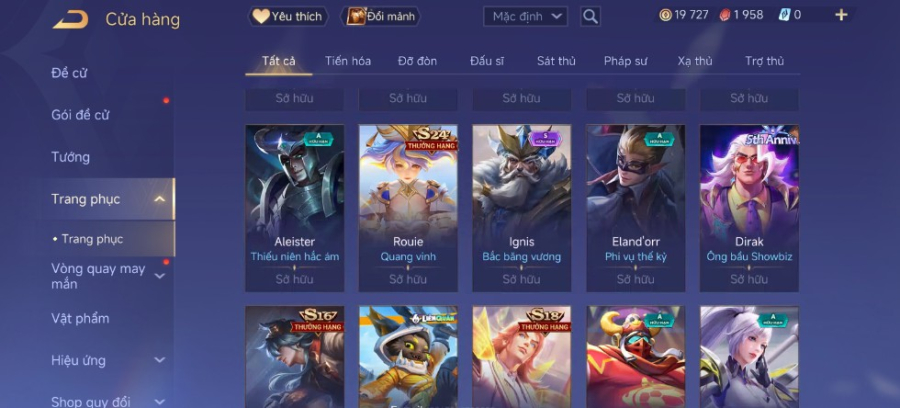Open the search magnifier icon
Screen dimensions: 900x408
(590, 17)
